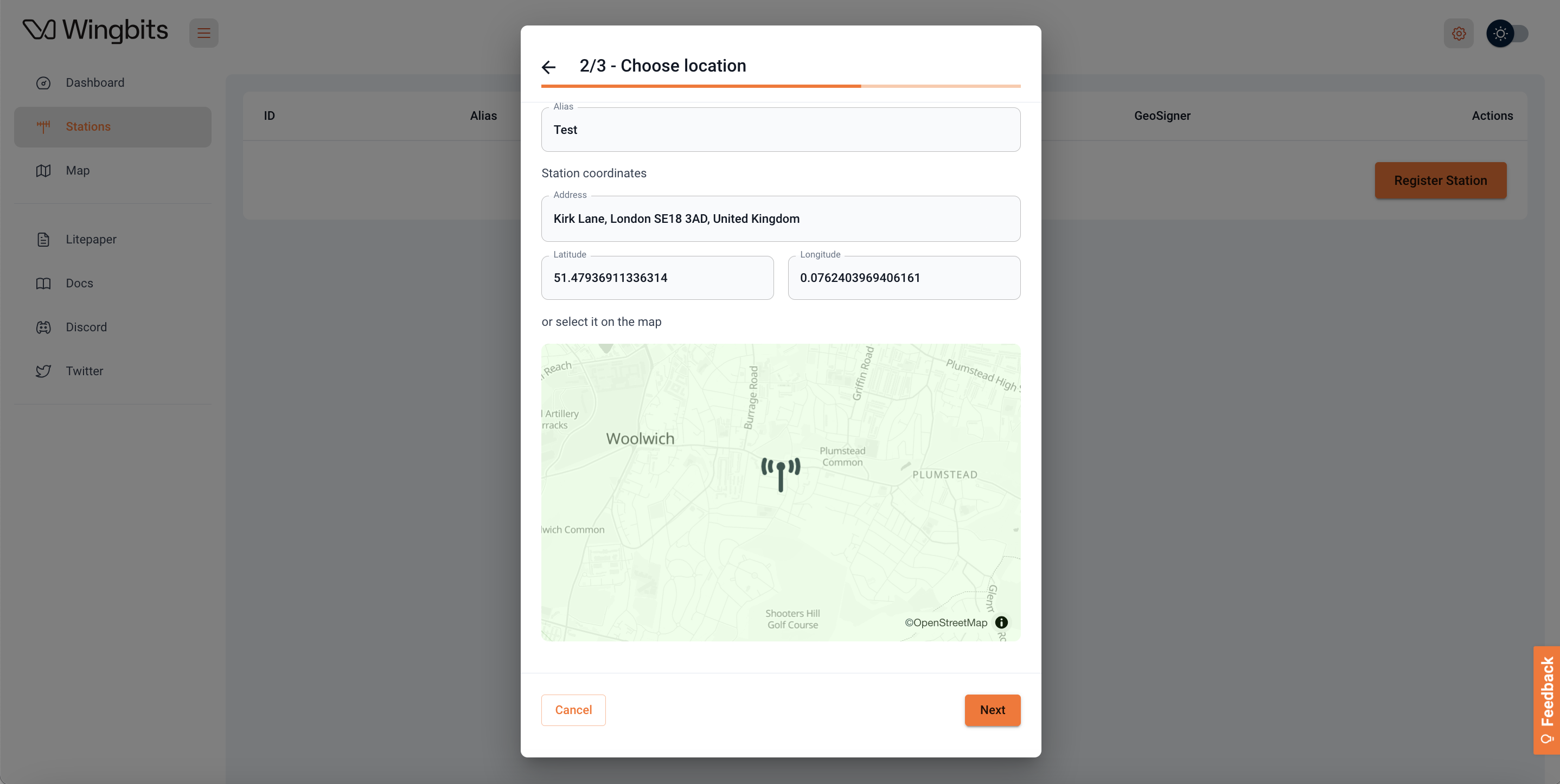Click the Twitter bird icon
This screenshot has height=784, width=1560.
pos(43,371)
